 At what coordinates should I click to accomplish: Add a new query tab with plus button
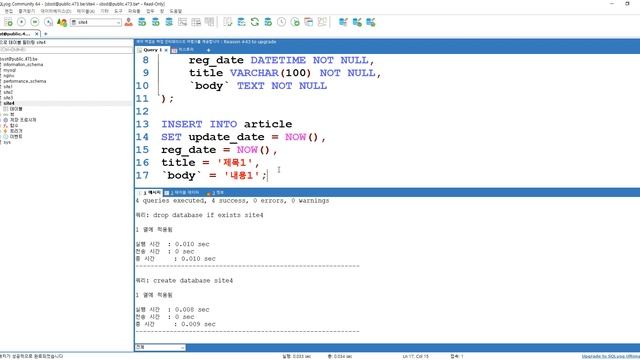pos(208,50)
